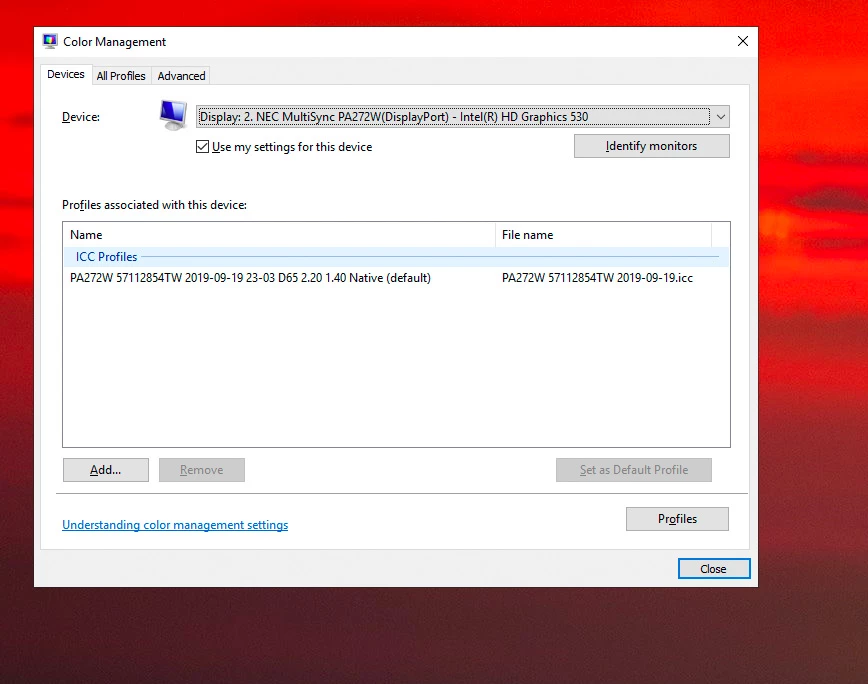Open the Profiles button menu

677,519
